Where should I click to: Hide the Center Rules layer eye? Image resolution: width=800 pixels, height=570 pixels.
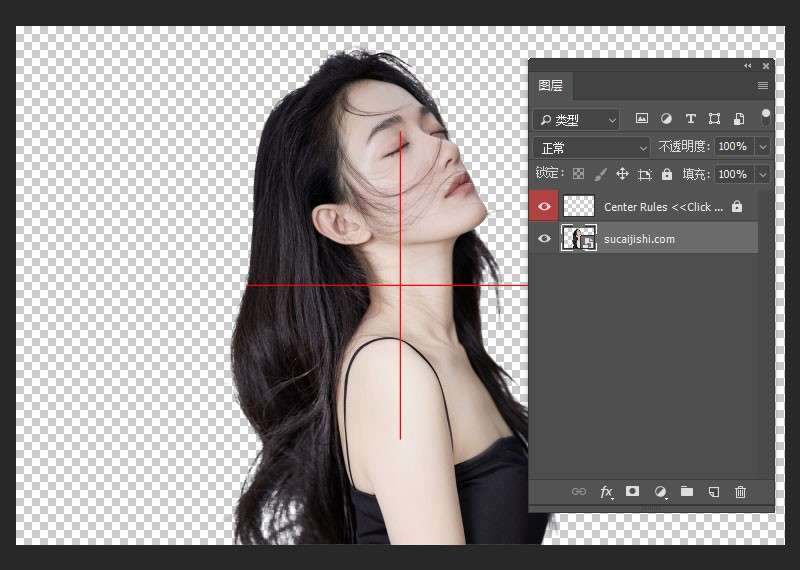[x=544, y=206]
